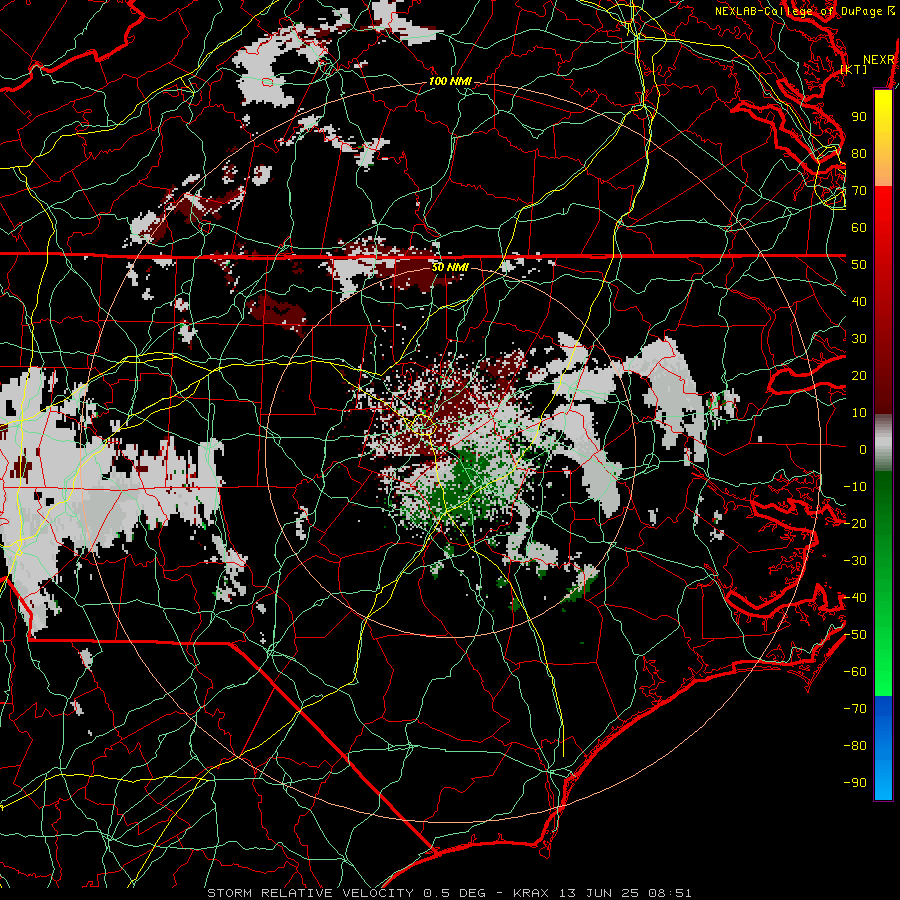Select the -80 value on the velocity legend
This screenshot has height=900, width=900.
[855, 746]
